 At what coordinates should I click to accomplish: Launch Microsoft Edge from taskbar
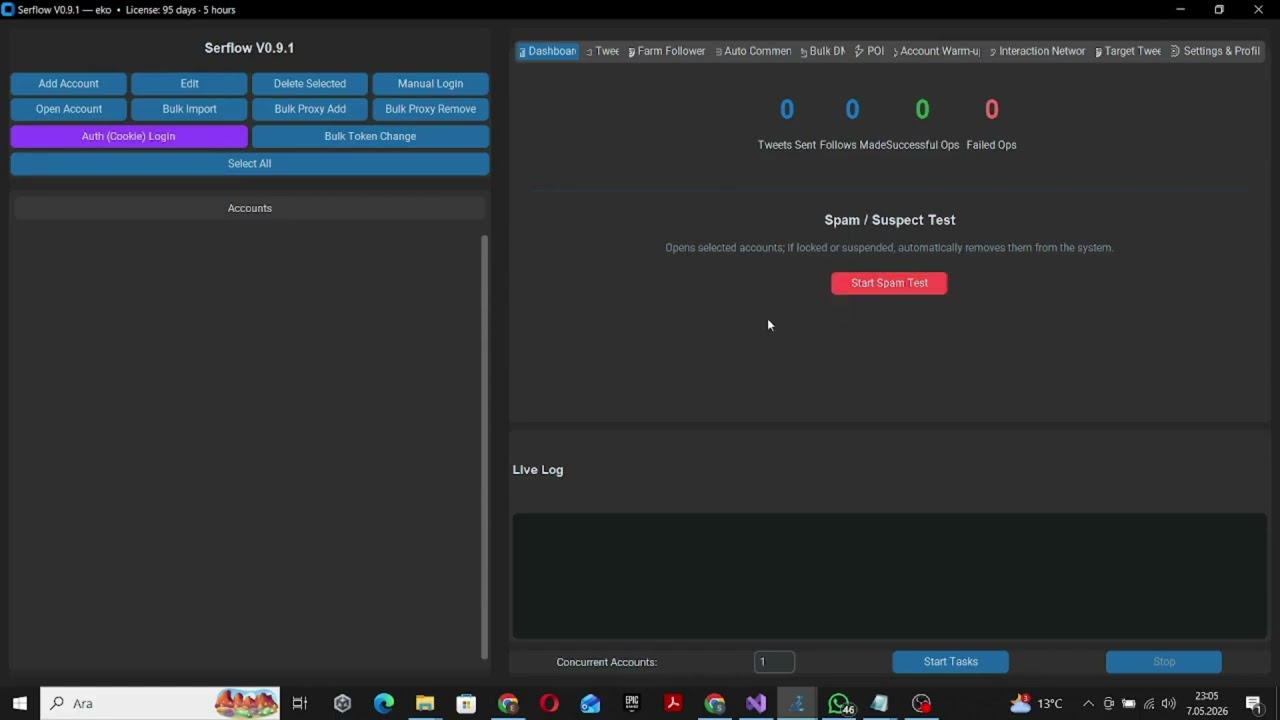[384, 703]
